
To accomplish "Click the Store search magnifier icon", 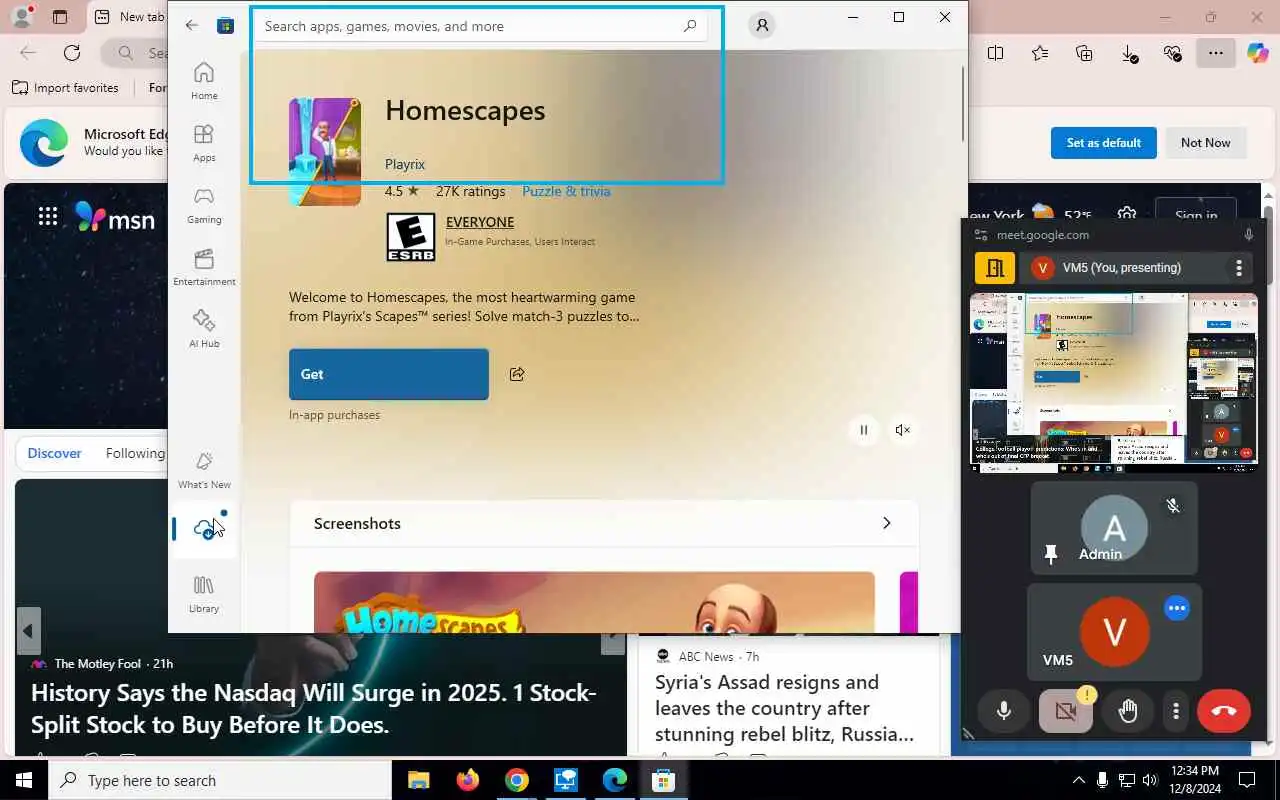I will point(690,26).
